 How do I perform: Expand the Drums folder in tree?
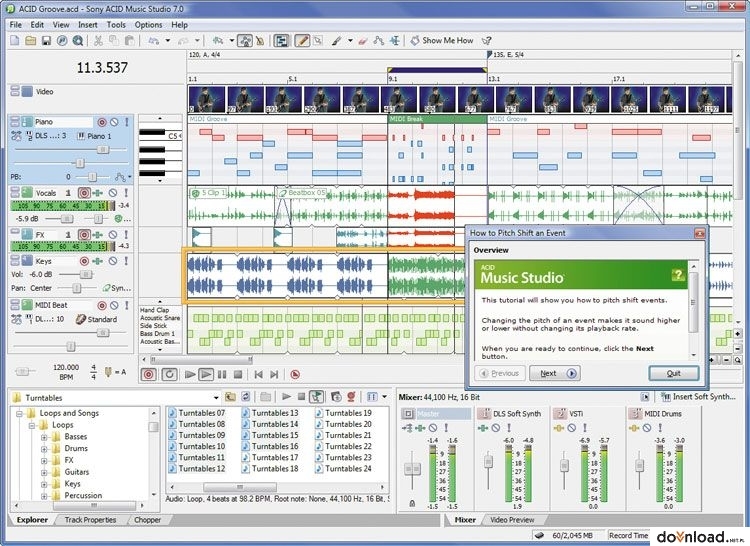44,448
